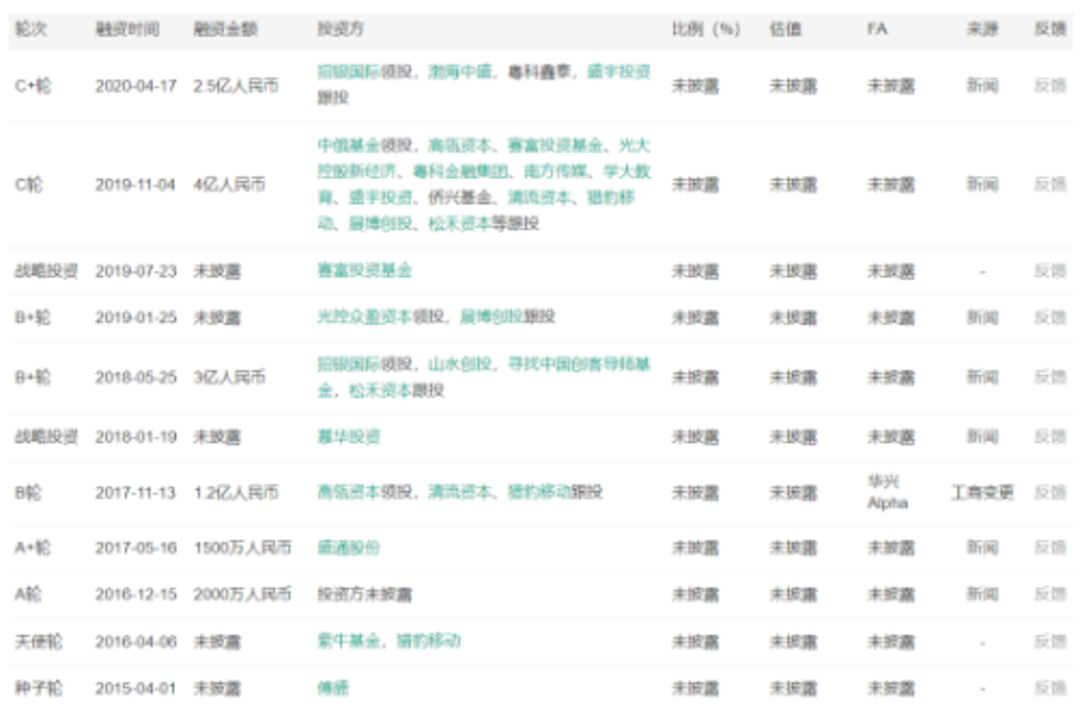The width and height of the screenshot is (1080, 723).
Task: Select the 投资方未披露 cell
Action: (364, 594)
